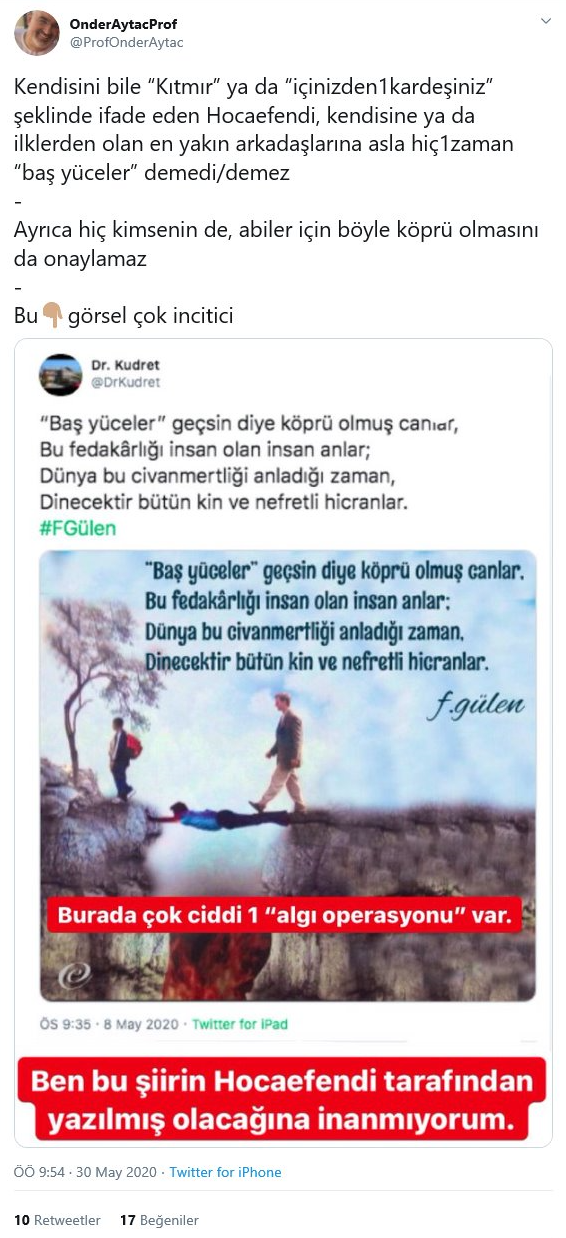View the 10 Retweetler list
The width and height of the screenshot is (566, 1238).
57,1220
